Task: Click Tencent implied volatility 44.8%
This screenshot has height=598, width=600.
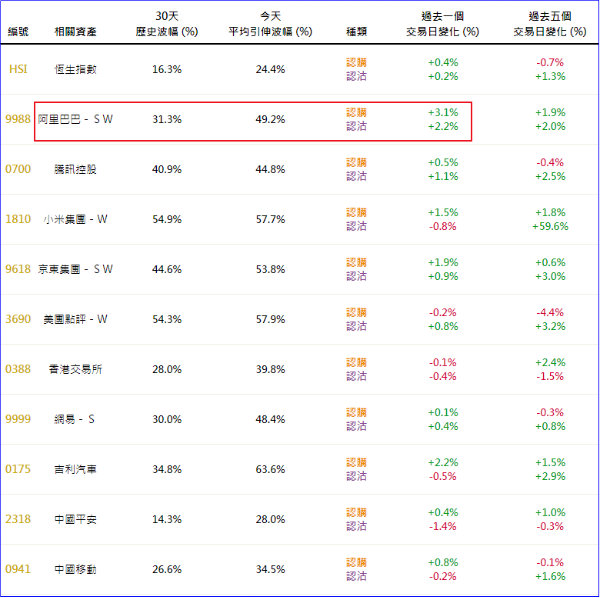Action: (x=270, y=169)
